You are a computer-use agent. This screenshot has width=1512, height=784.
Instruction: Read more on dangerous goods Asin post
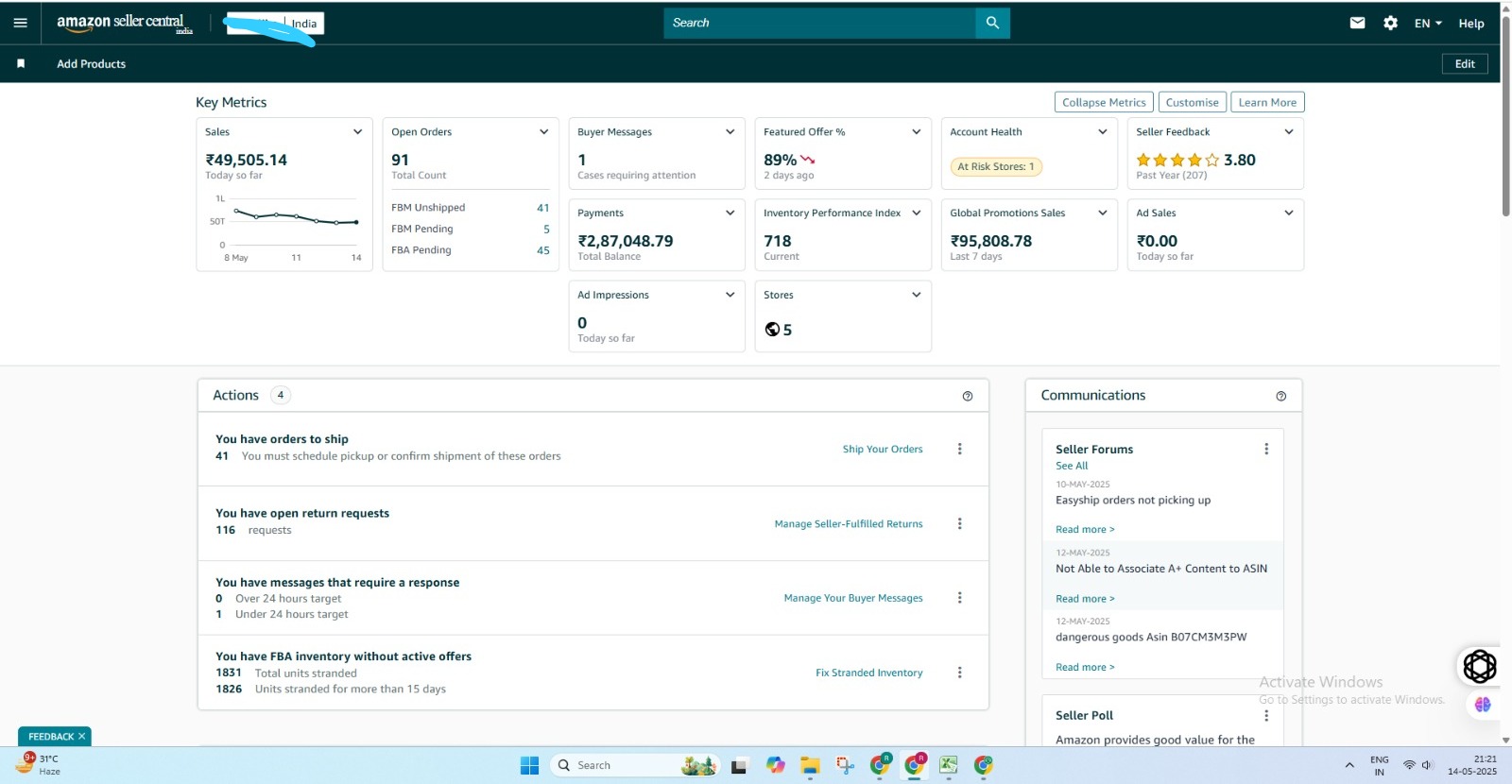pos(1085,667)
